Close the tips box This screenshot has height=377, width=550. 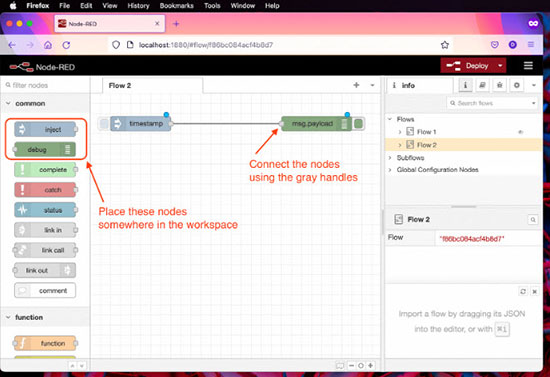pyautogui.click(x=535, y=291)
